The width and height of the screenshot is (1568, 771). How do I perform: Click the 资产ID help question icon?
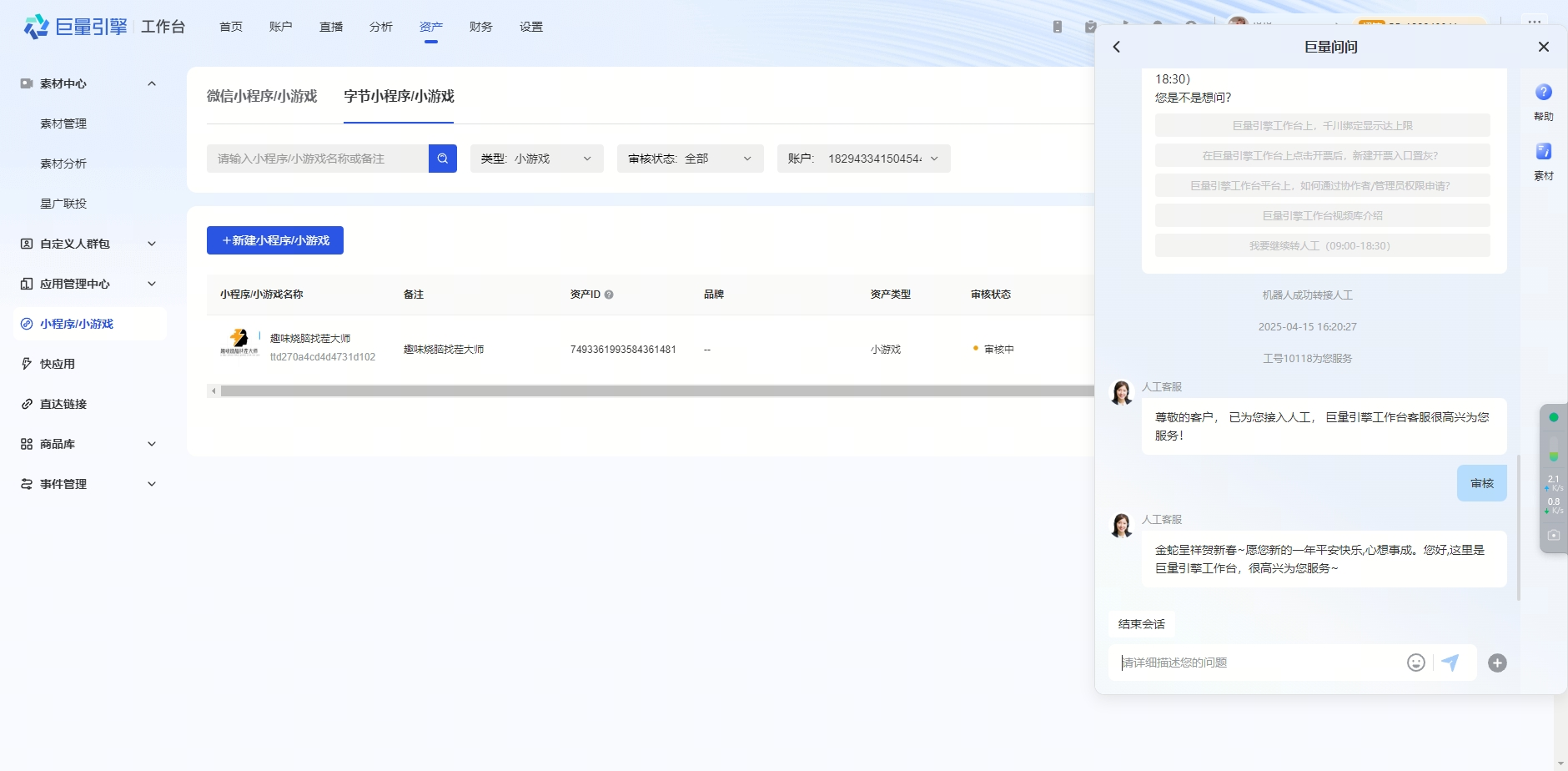[x=609, y=295]
